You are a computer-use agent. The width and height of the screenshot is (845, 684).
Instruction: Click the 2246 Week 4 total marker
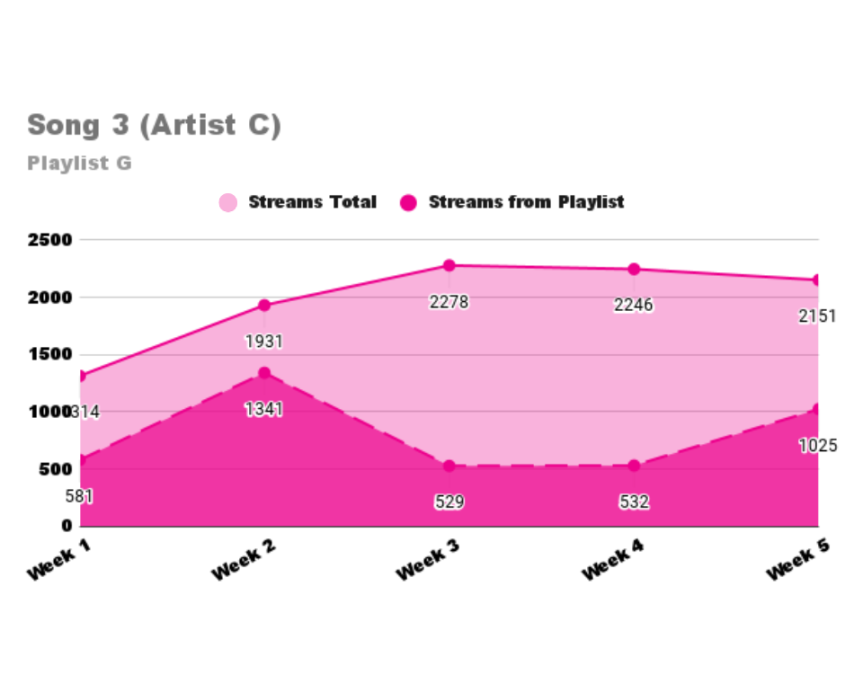tap(634, 269)
